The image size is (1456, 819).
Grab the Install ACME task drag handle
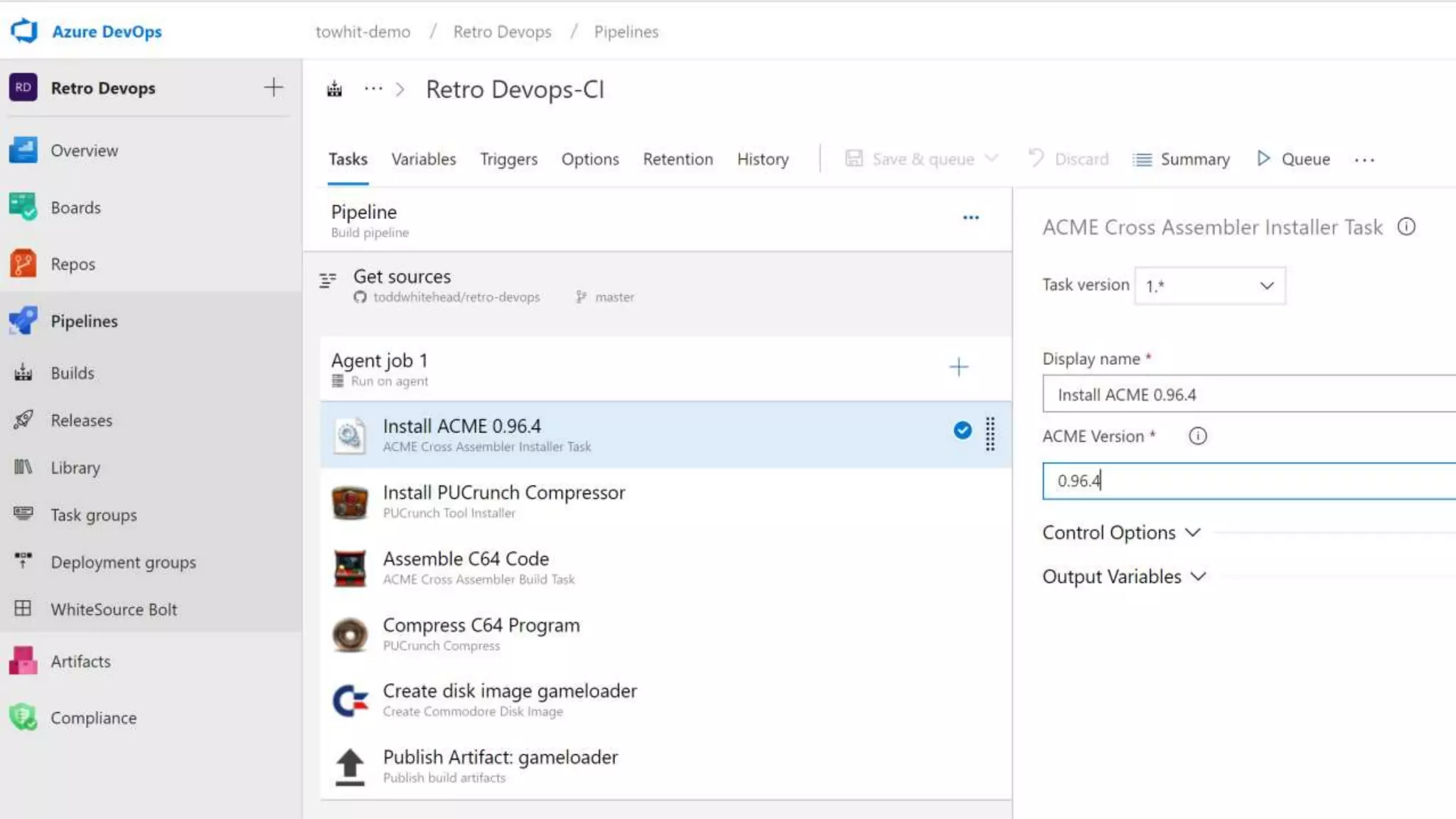pyautogui.click(x=990, y=434)
